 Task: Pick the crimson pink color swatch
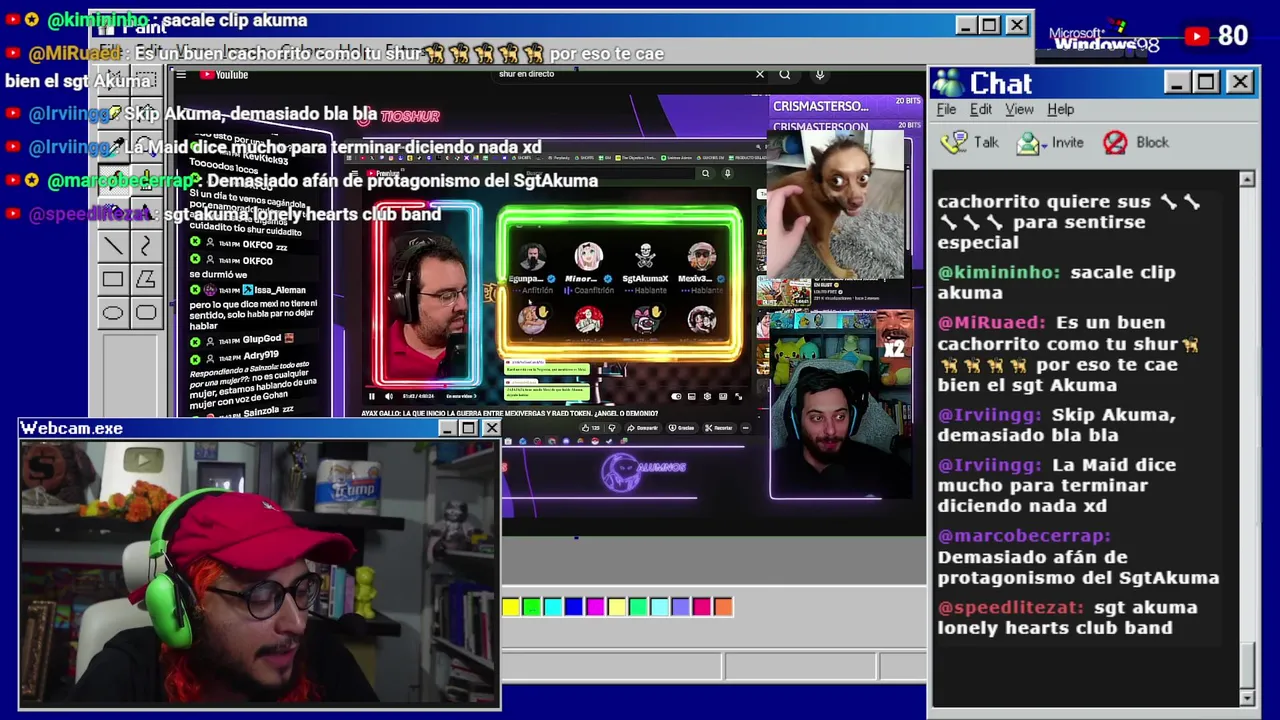point(702,606)
